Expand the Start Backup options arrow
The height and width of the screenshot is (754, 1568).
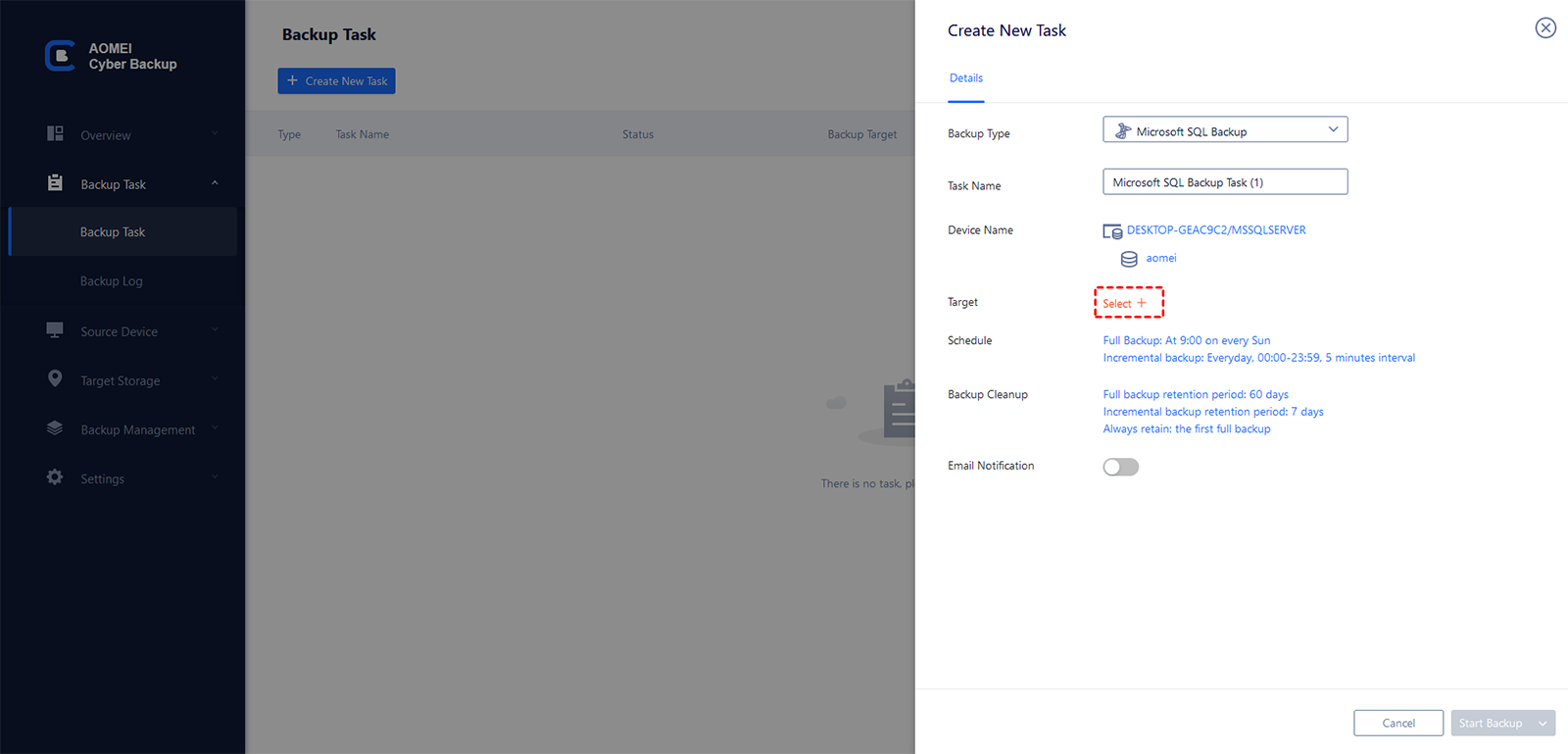point(1543,724)
